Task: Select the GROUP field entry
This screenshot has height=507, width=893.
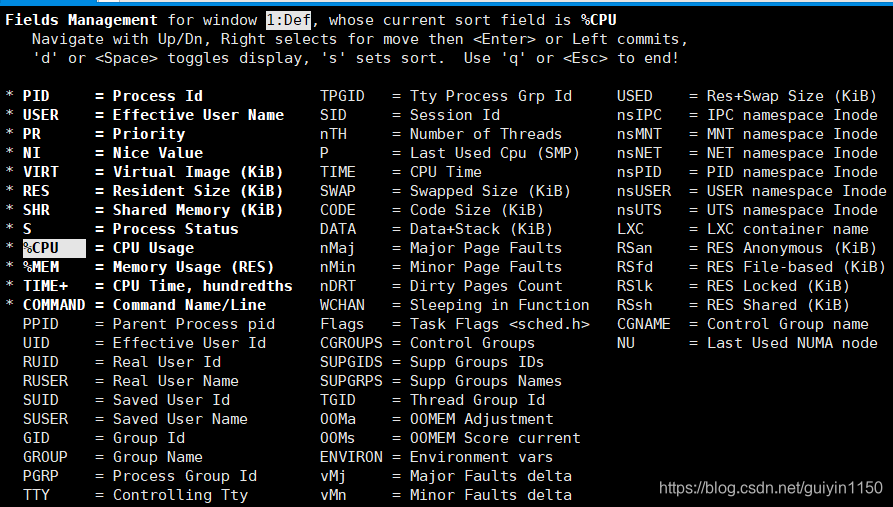Action: pyautogui.click(x=45, y=457)
